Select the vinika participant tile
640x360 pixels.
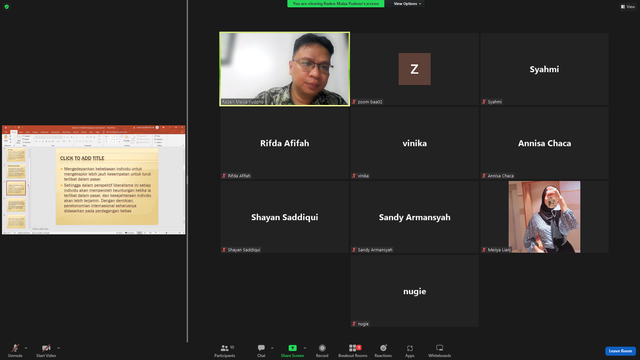[414, 143]
